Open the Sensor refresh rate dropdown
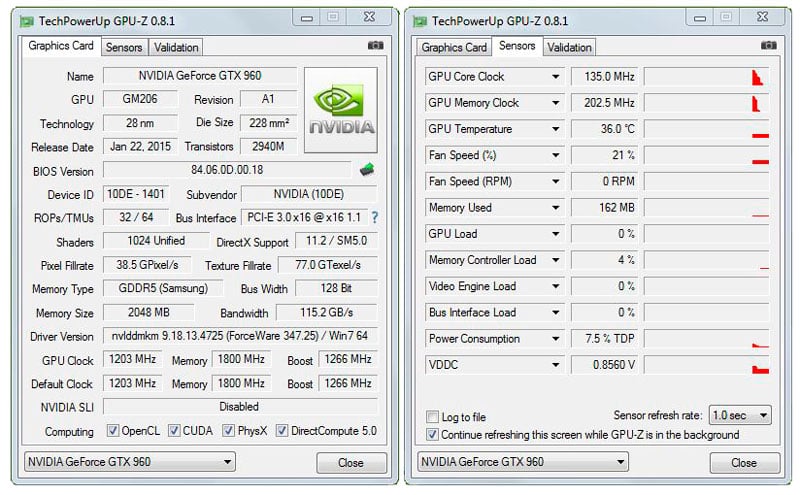 tap(740, 415)
